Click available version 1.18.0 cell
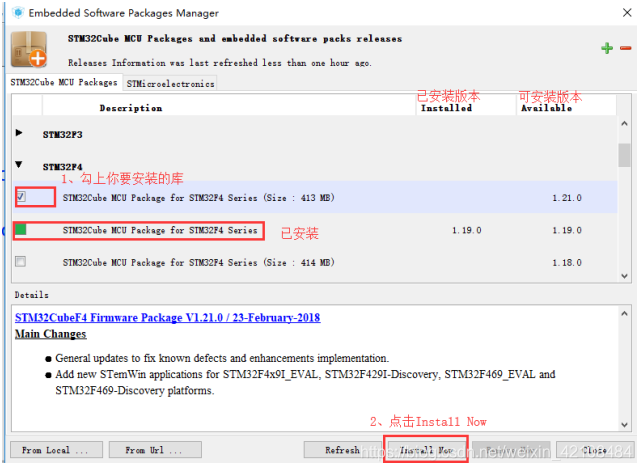The image size is (642, 471). [x=567, y=263]
